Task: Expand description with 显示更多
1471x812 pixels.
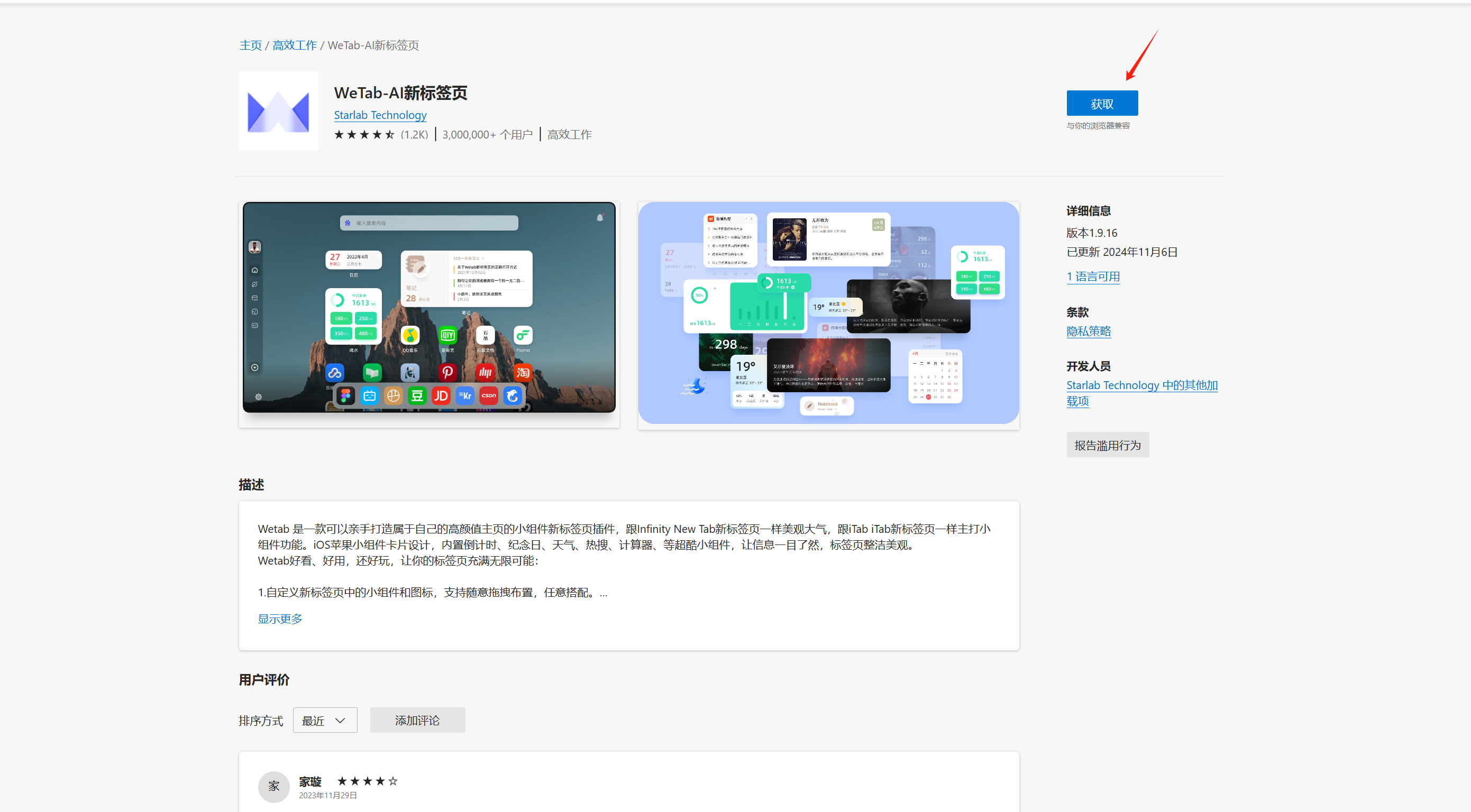Action: tap(280, 619)
